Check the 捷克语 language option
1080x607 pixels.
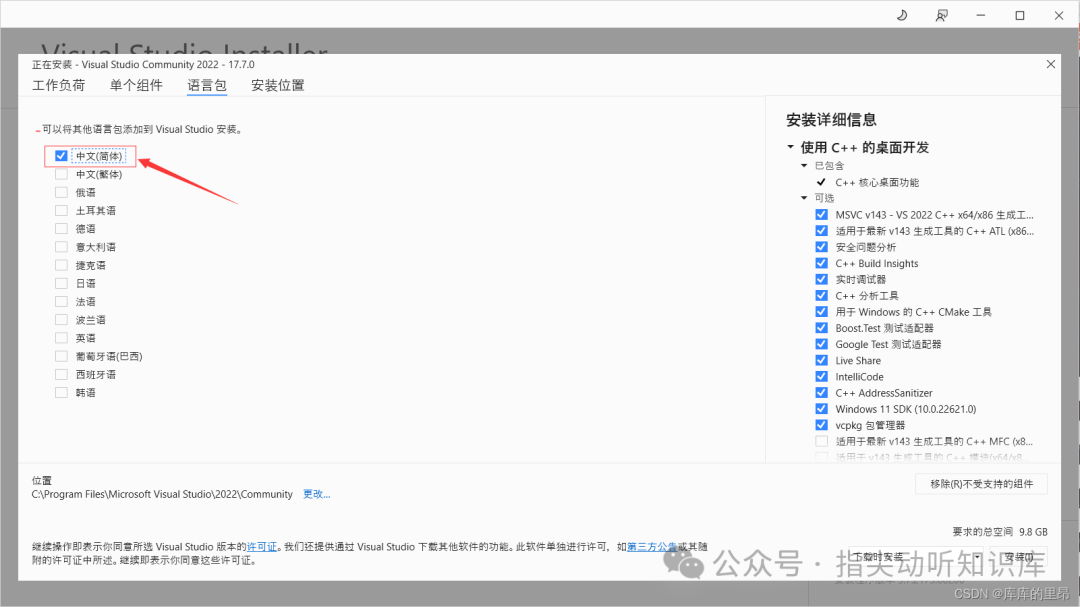point(61,265)
